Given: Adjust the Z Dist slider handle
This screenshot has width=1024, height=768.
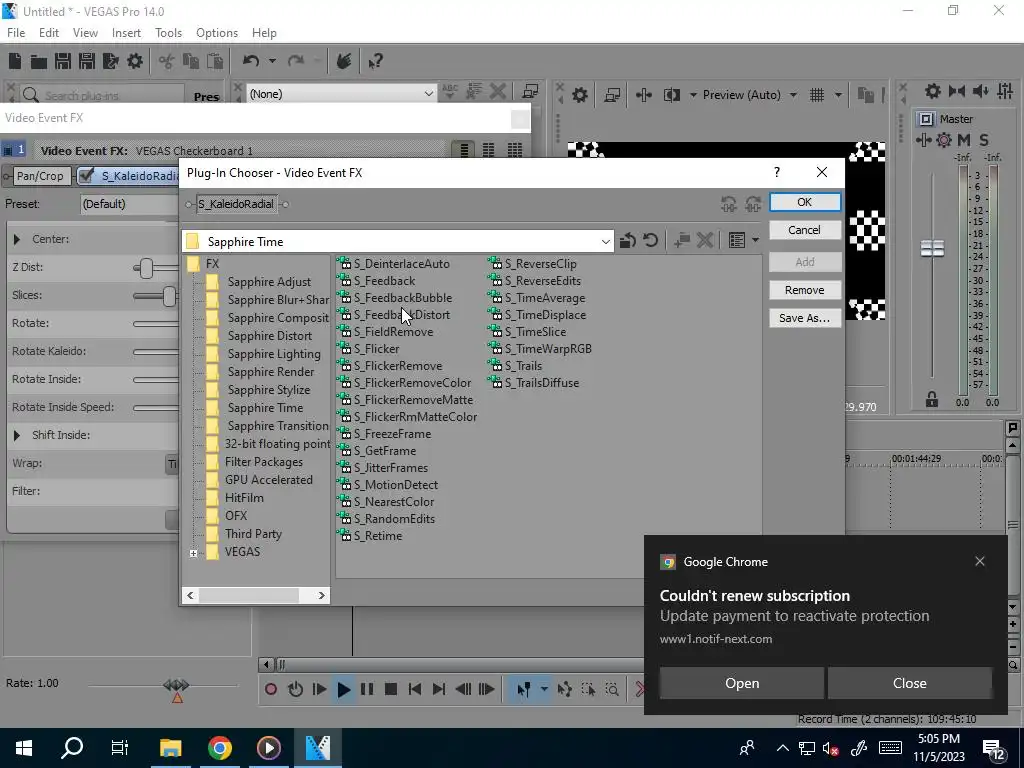Looking at the screenshot, I should [x=146, y=268].
